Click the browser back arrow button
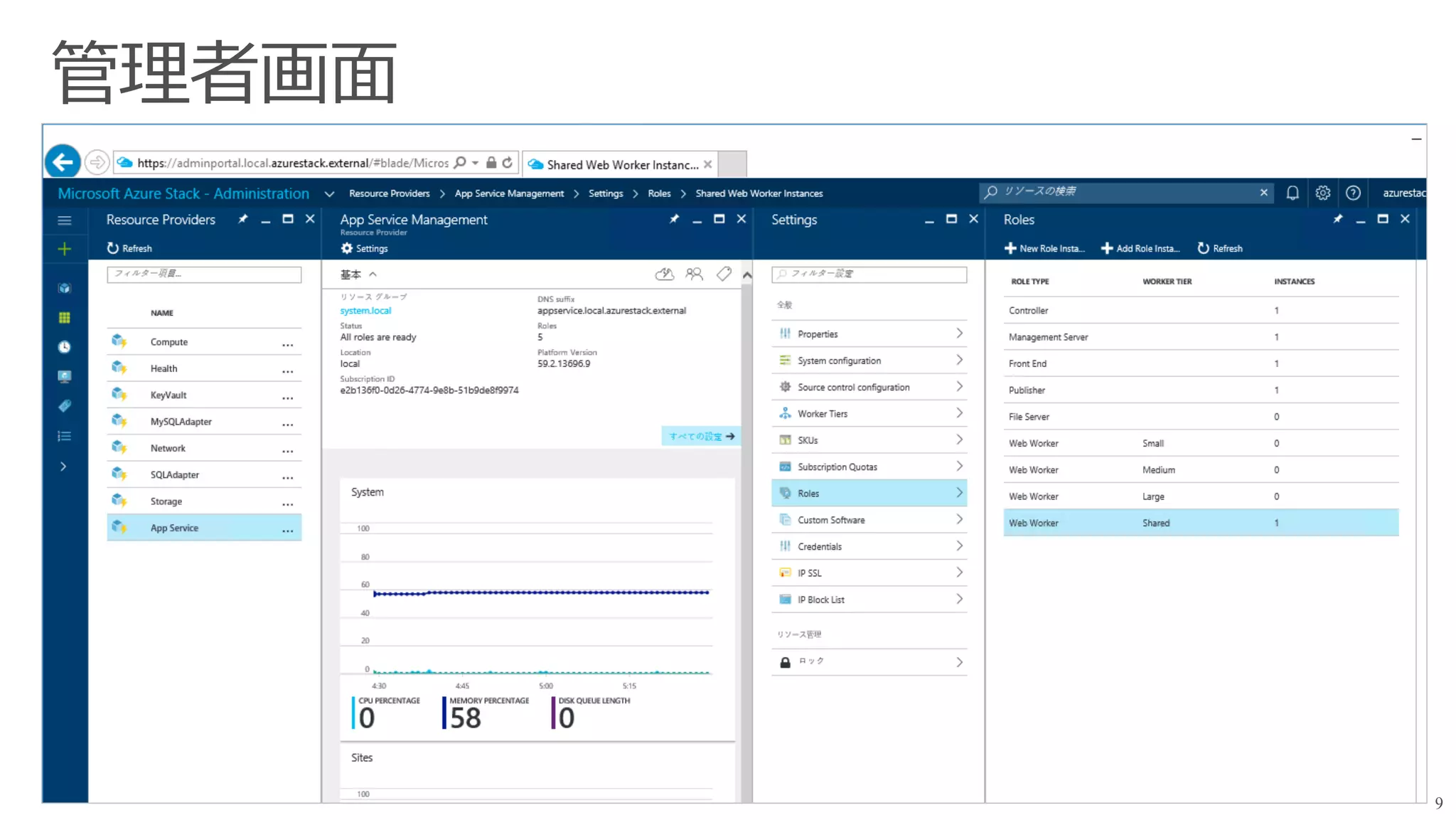The image size is (1456, 820). pos(63,163)
